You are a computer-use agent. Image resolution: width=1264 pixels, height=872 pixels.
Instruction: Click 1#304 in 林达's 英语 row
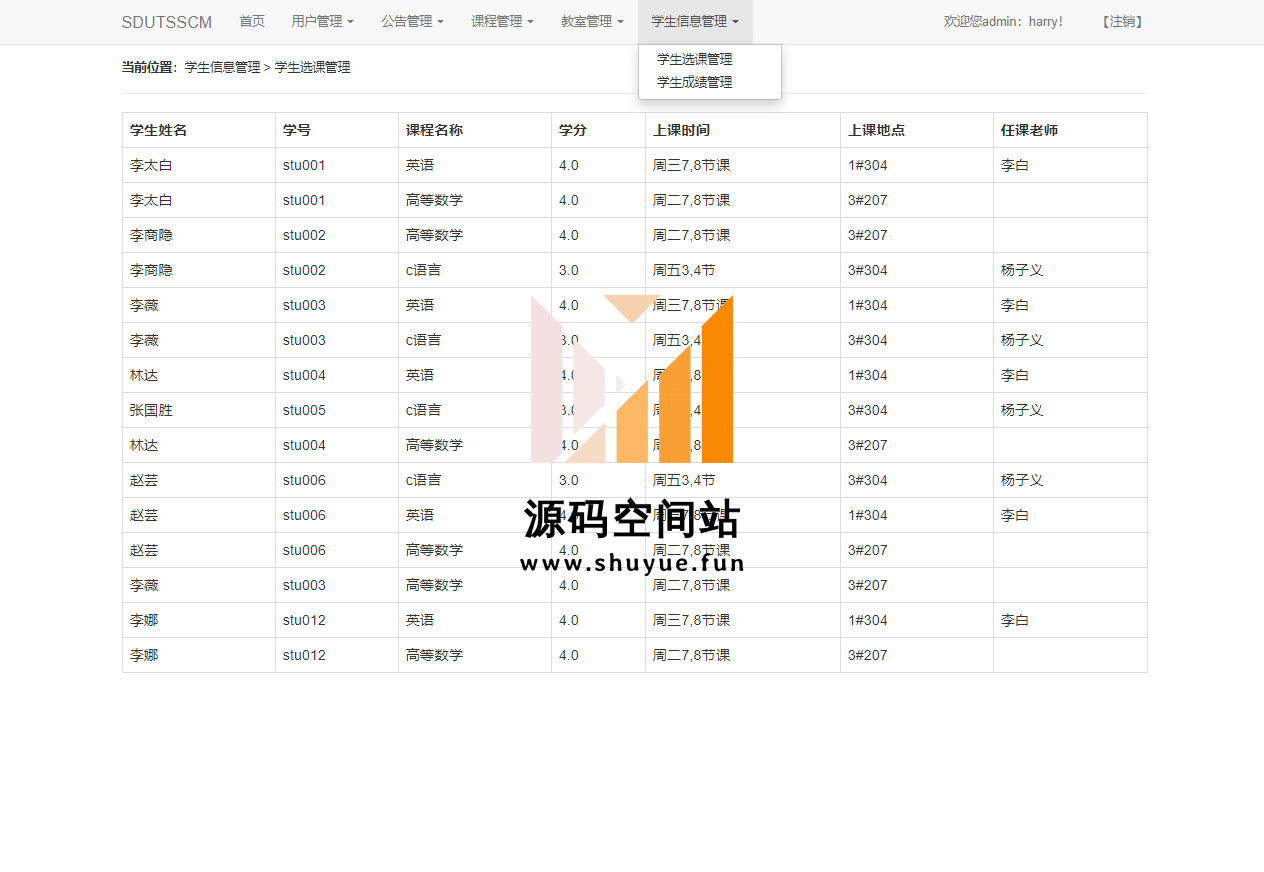867,375
